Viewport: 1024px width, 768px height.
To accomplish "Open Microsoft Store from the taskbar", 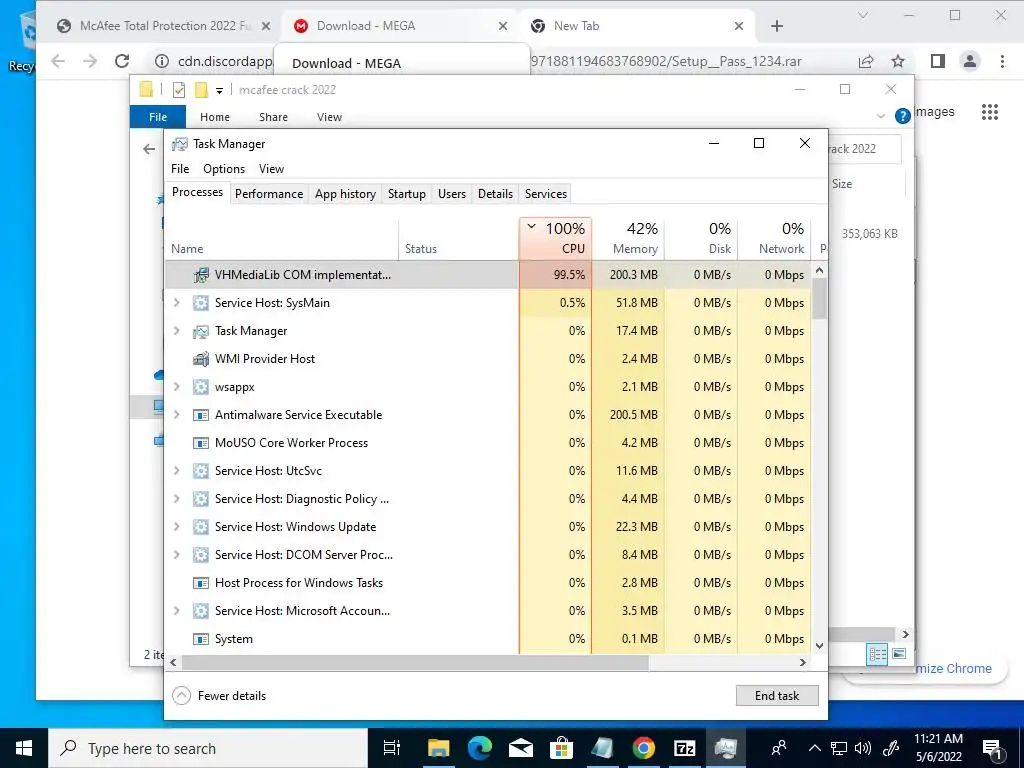I will click(561, 748).
